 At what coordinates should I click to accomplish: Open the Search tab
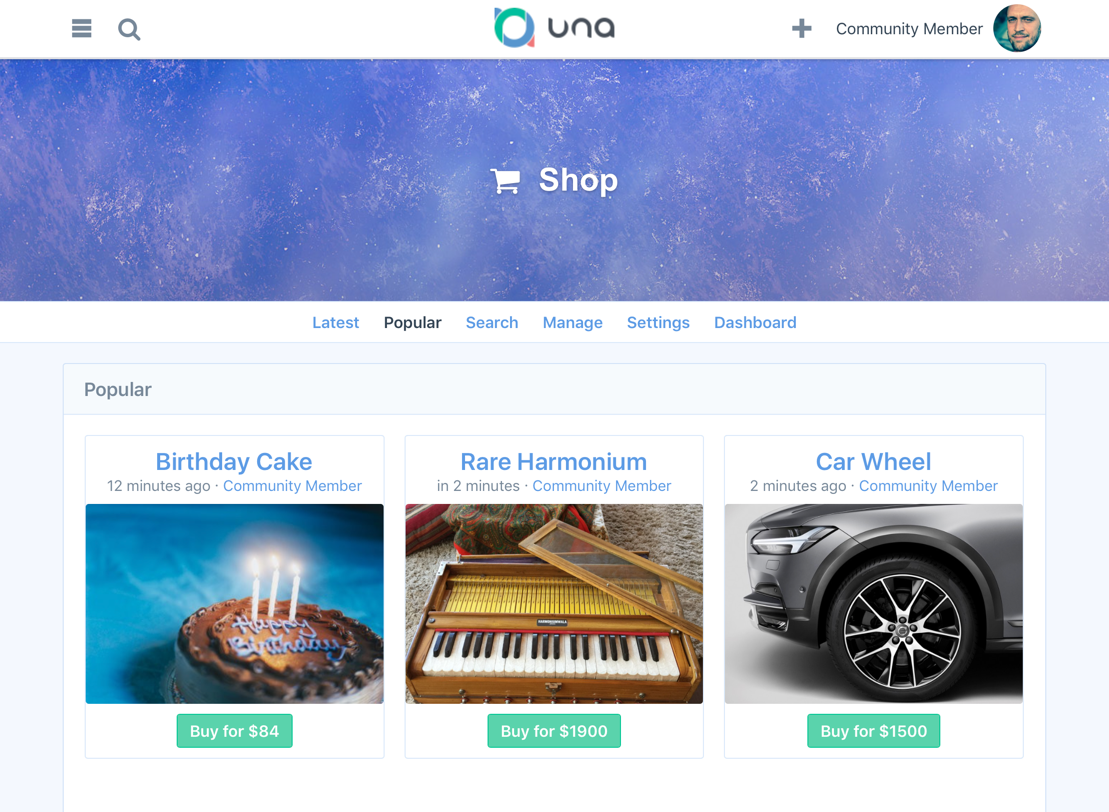pyautogui.click(x=492, y=323)
